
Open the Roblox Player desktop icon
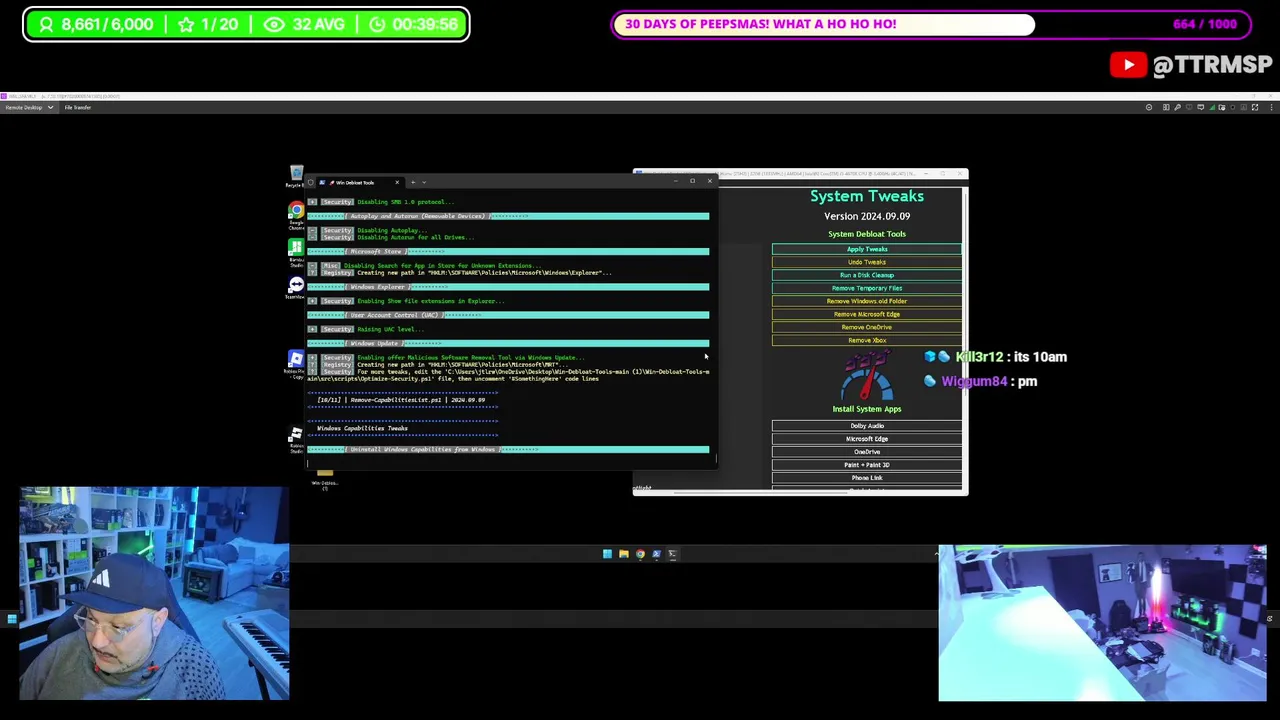[296, 362]
